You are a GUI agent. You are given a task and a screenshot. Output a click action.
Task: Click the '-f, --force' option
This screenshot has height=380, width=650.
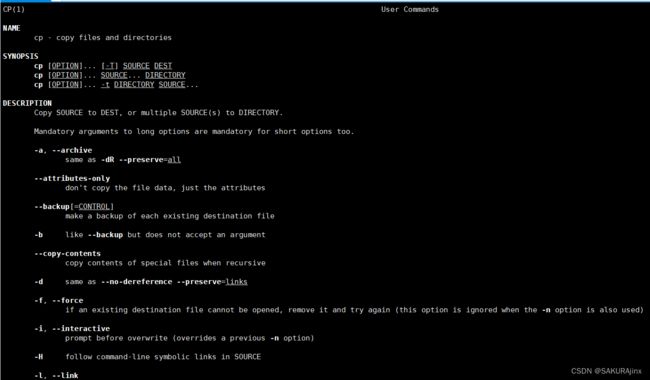[58, 300]
